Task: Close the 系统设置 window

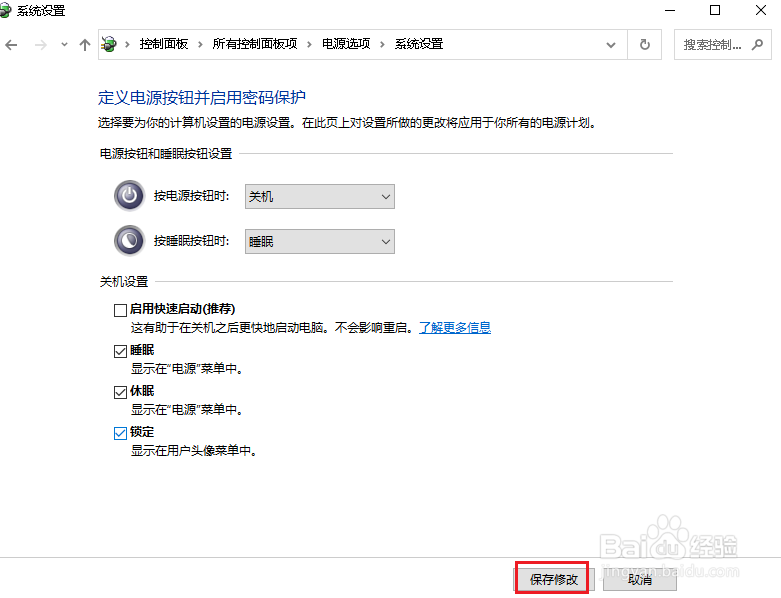Action: click(x=761, y=10)
